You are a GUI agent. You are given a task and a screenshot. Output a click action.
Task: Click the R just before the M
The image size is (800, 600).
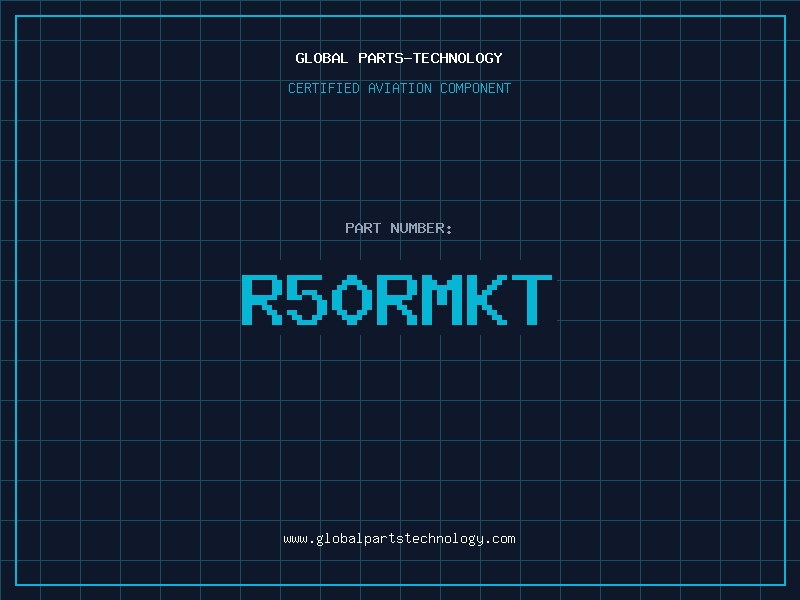pyautogui.click(x=397, y=299)
